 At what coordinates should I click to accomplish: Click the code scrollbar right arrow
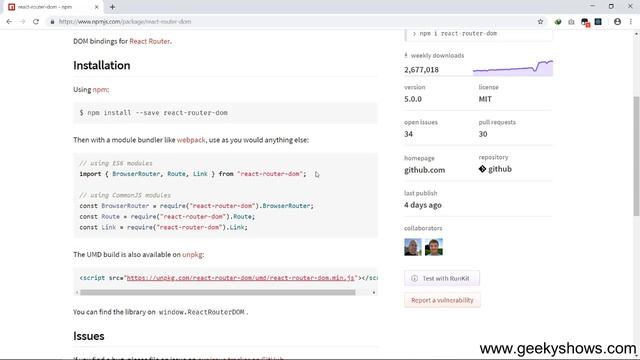374,292
